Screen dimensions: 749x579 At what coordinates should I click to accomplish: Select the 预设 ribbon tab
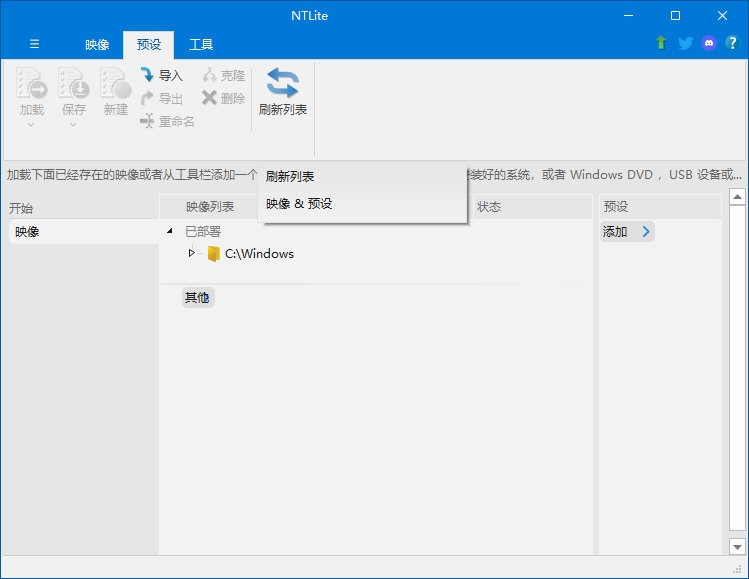pyautogui.click(x=149, y=45)
